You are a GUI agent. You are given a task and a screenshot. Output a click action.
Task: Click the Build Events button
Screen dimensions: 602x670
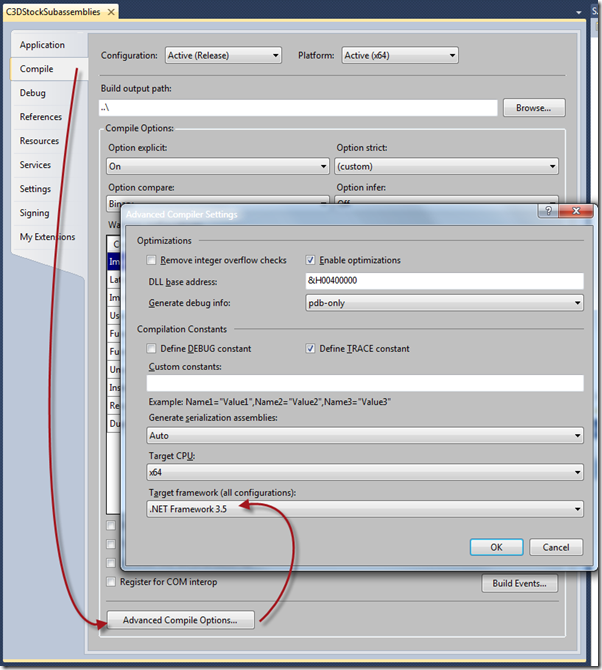[x=520, y=583]
